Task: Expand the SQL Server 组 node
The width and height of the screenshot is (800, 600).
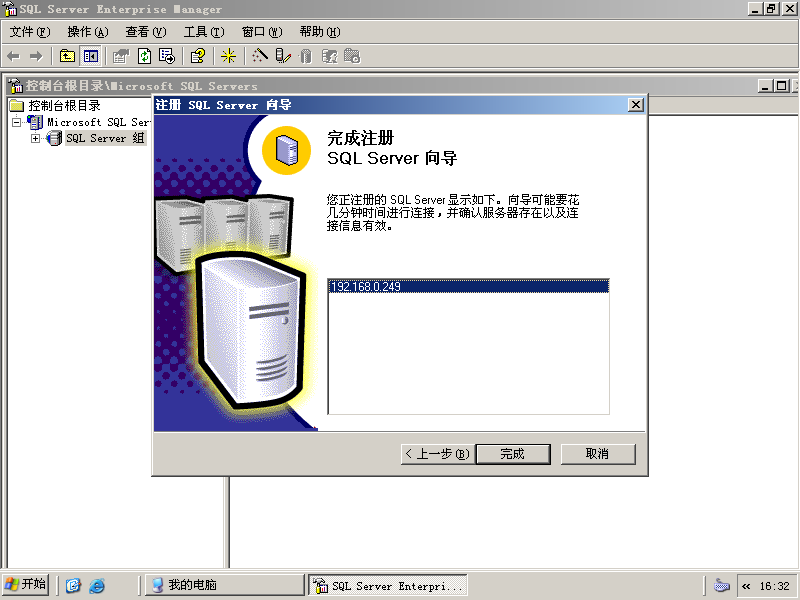Action: point(35,138)
